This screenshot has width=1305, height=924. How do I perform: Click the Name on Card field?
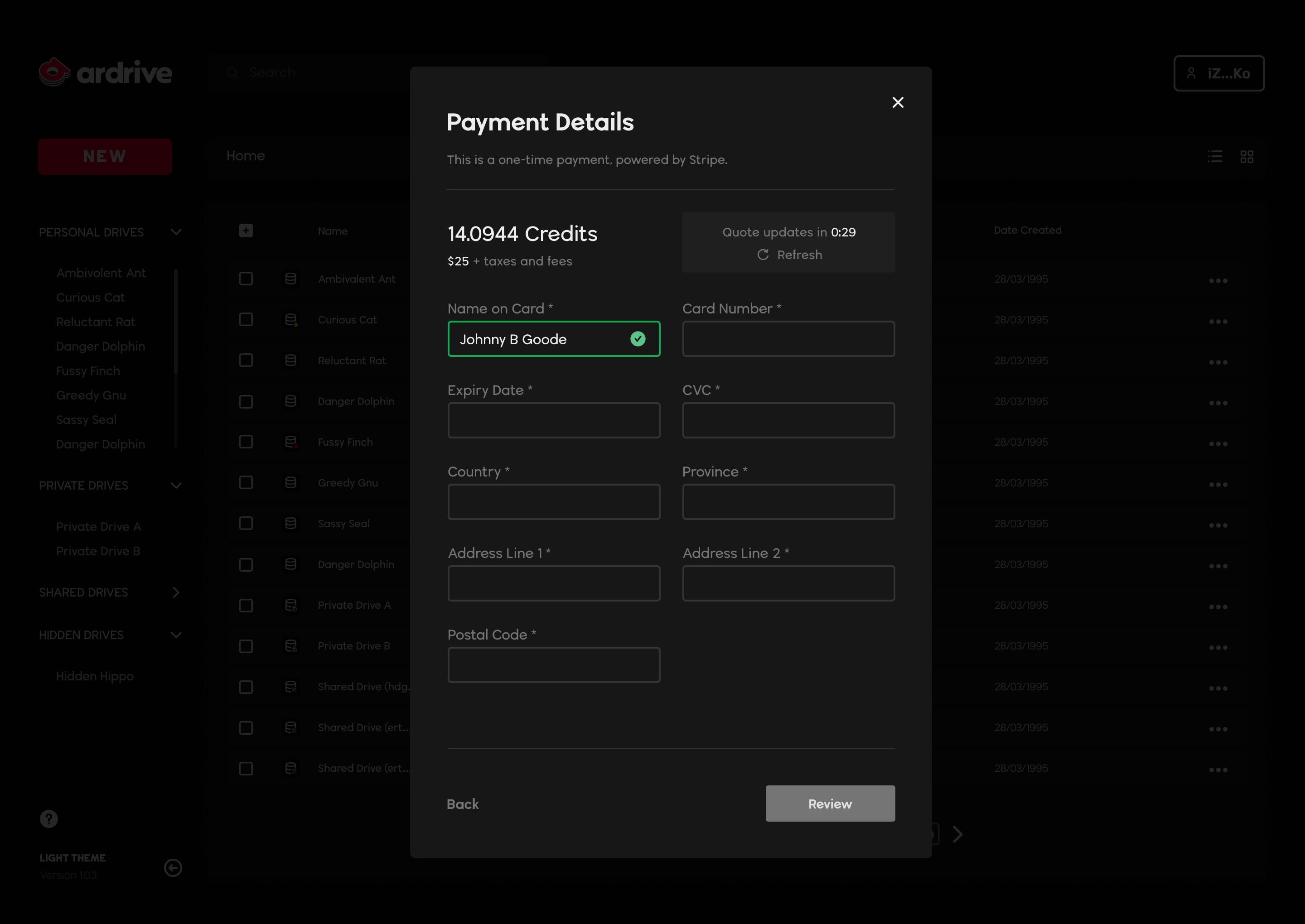point(554,338)
